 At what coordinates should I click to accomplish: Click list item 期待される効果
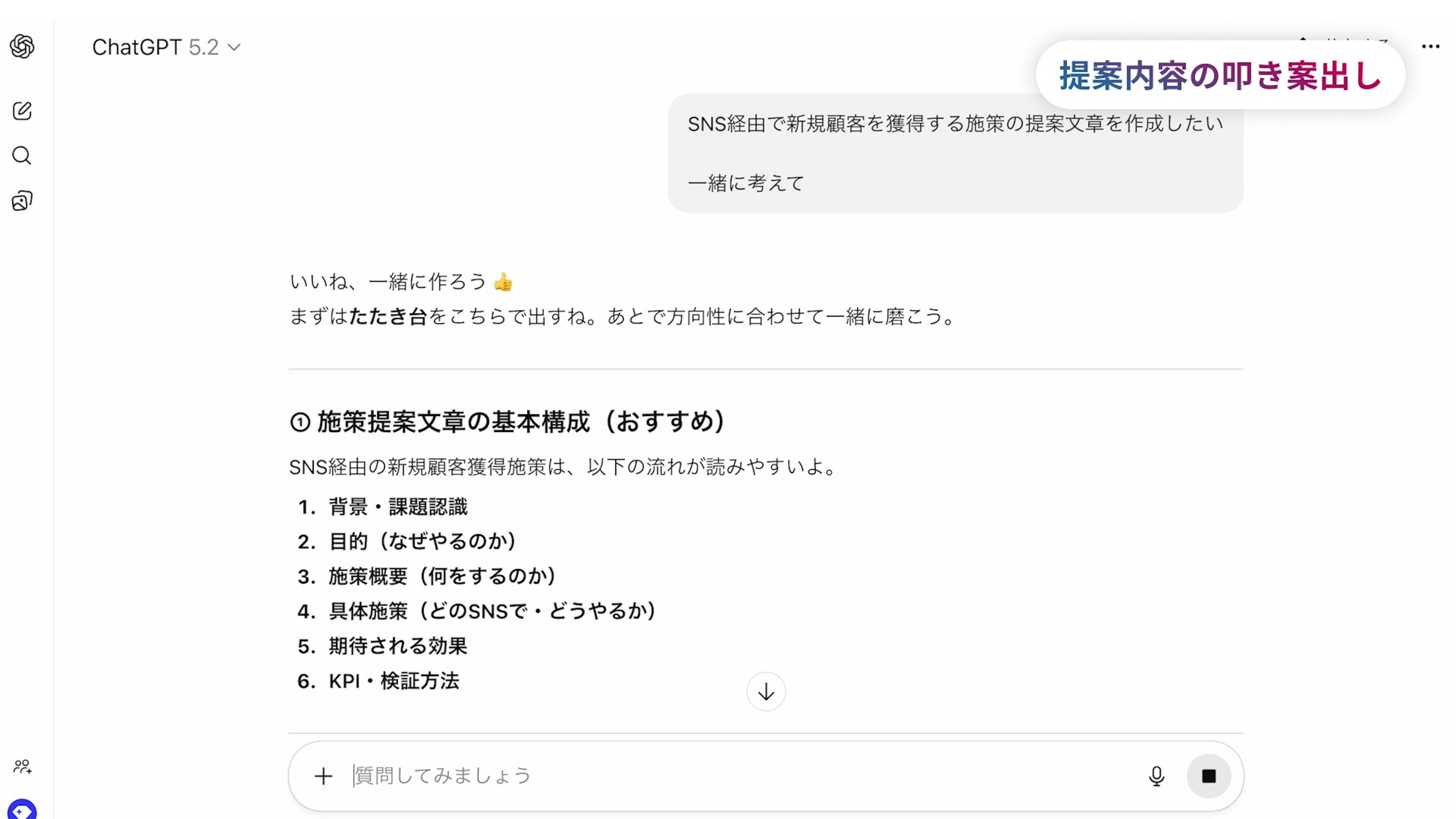398,646
